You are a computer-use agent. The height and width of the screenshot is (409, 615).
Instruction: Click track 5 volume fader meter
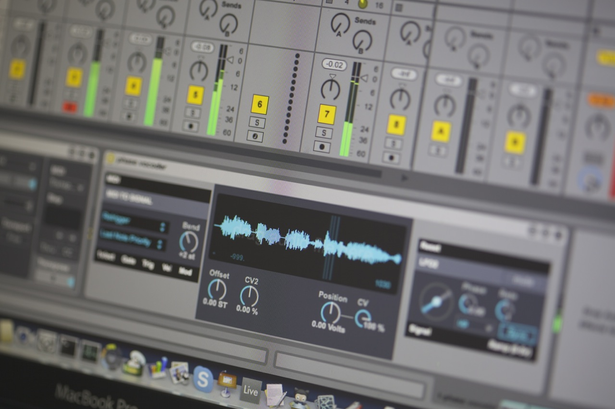coord(217,90)
